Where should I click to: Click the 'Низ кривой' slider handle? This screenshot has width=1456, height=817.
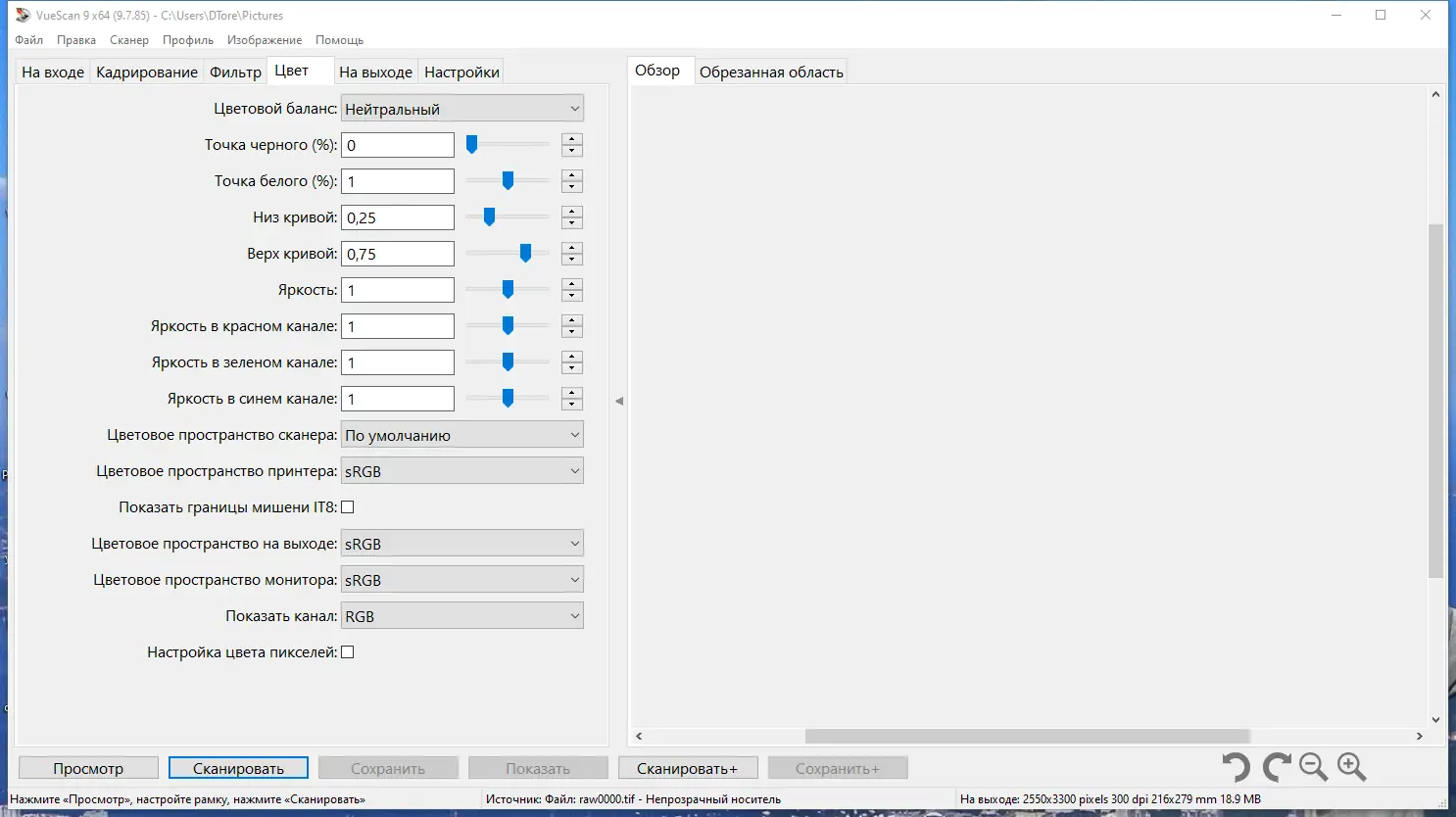pyautogui.click(x=489, y=217)
